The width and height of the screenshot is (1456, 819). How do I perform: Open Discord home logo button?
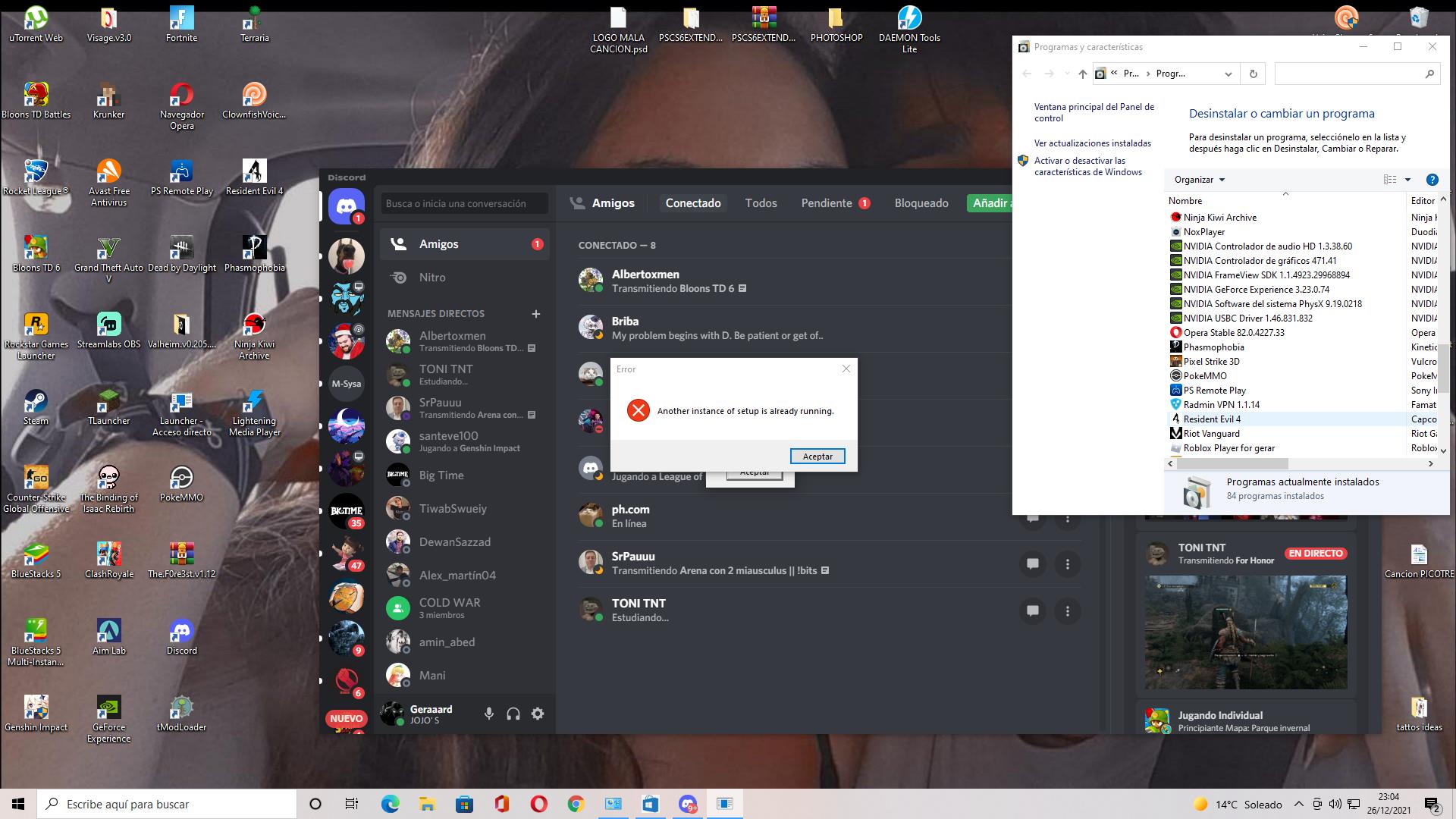(x=347, y=206)
